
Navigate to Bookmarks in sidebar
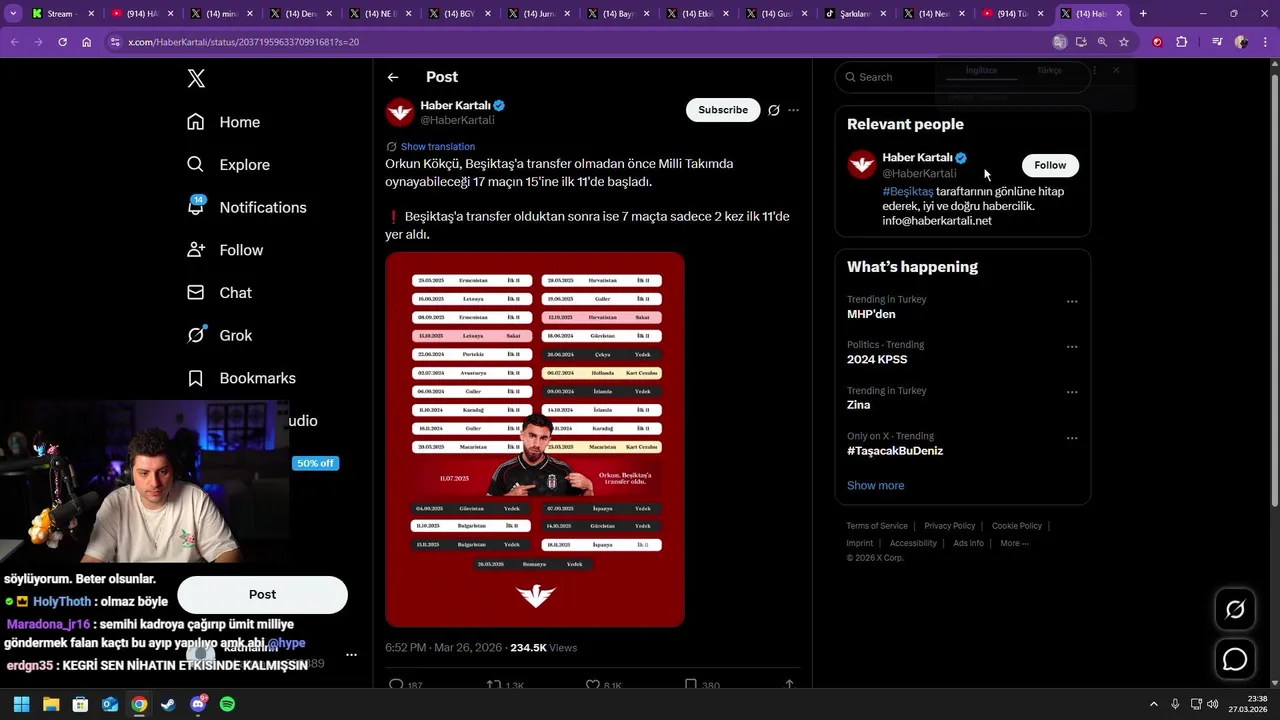click(x=241, y=378)
